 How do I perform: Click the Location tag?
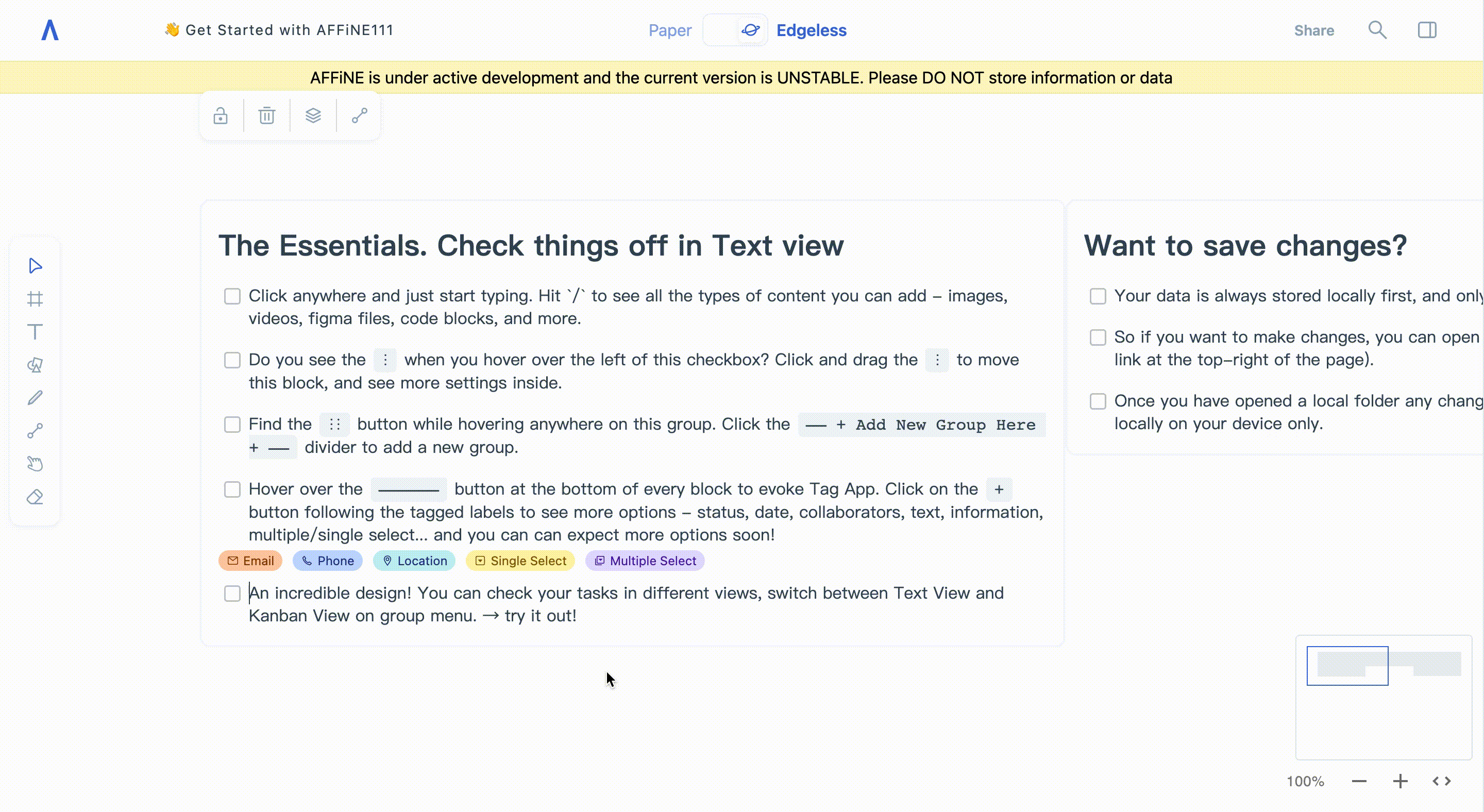coord(414,561)
